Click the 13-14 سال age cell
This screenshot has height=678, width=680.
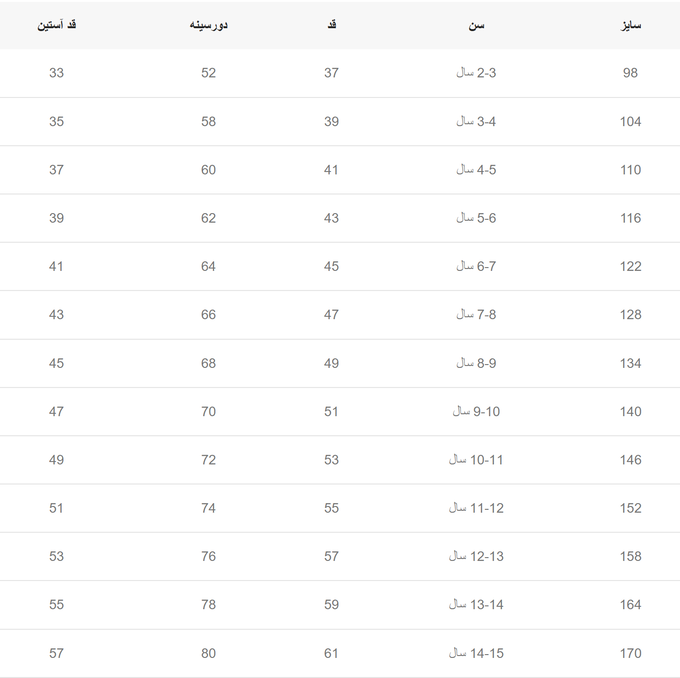[476, 604]
